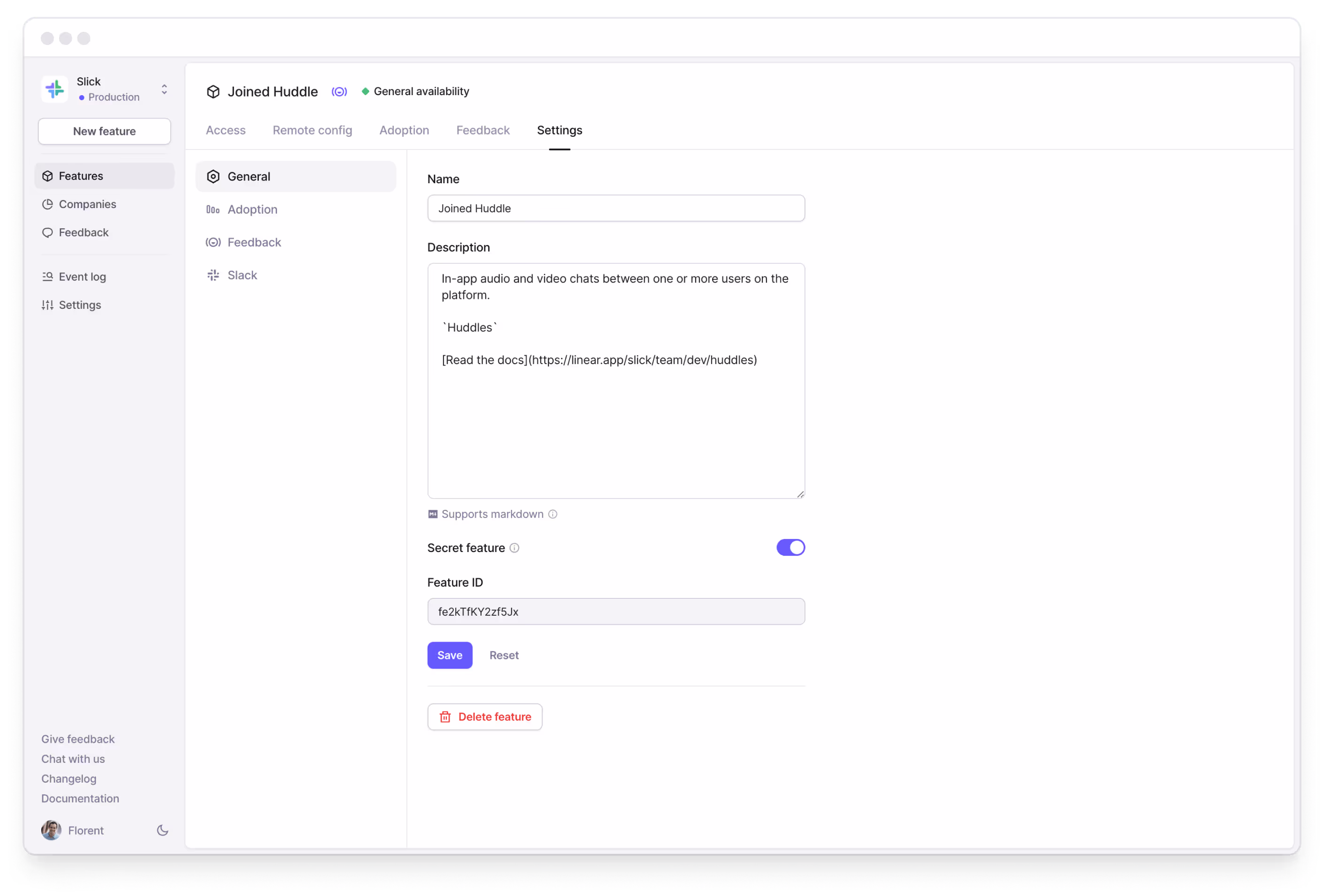Image resolution: width=1323 pixels, height=896 pixels.
Task: Switch to the Access tab
Action: [x=226, y=130]
